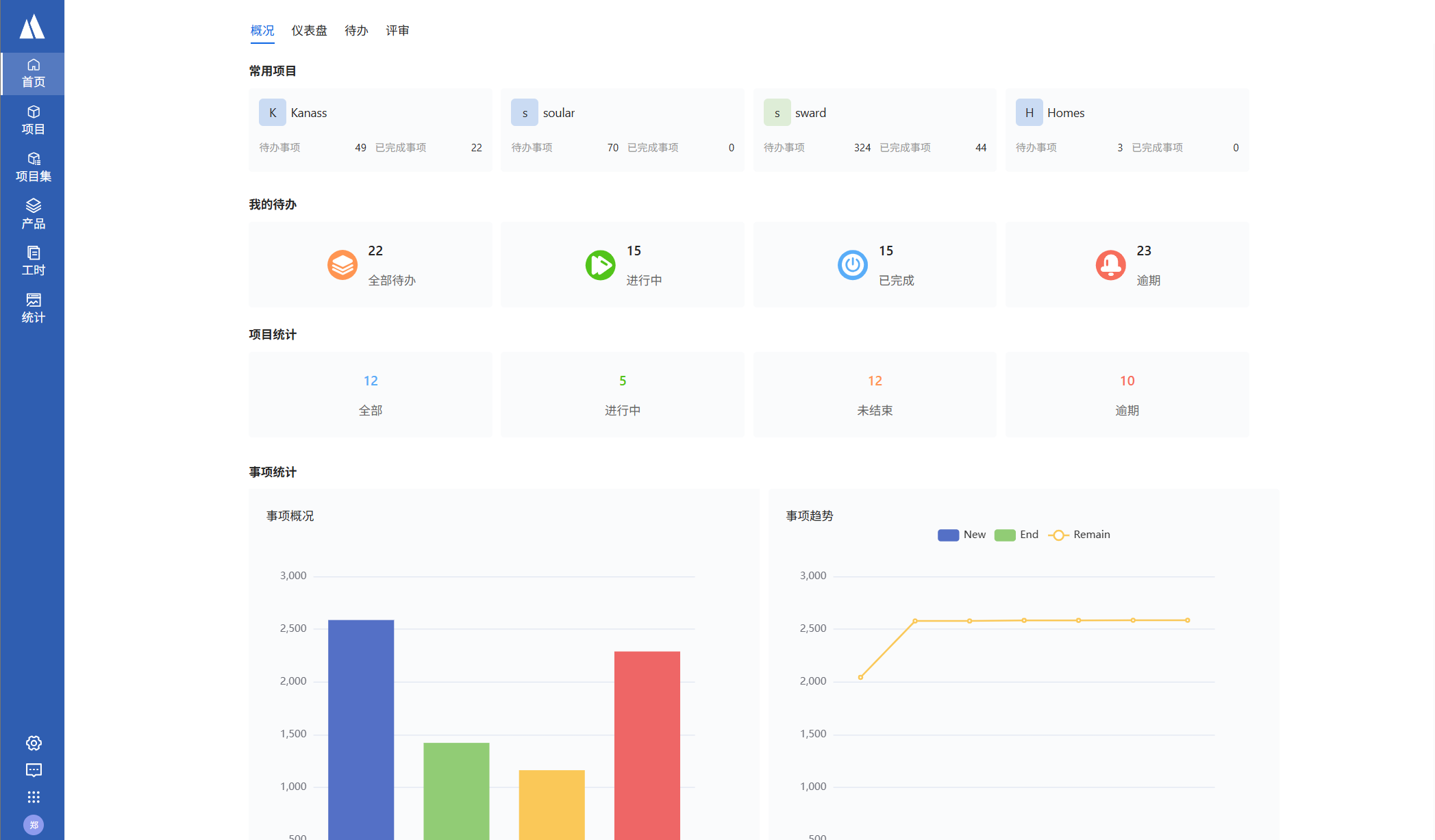Click the red 逾期 bell icon
Image resolution: width=1435 pixels, height=840 pixels.
(1110, 265)
